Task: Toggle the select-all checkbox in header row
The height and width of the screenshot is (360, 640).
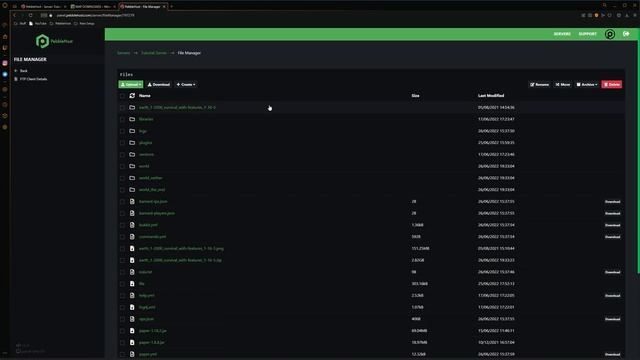Action: 122,96
